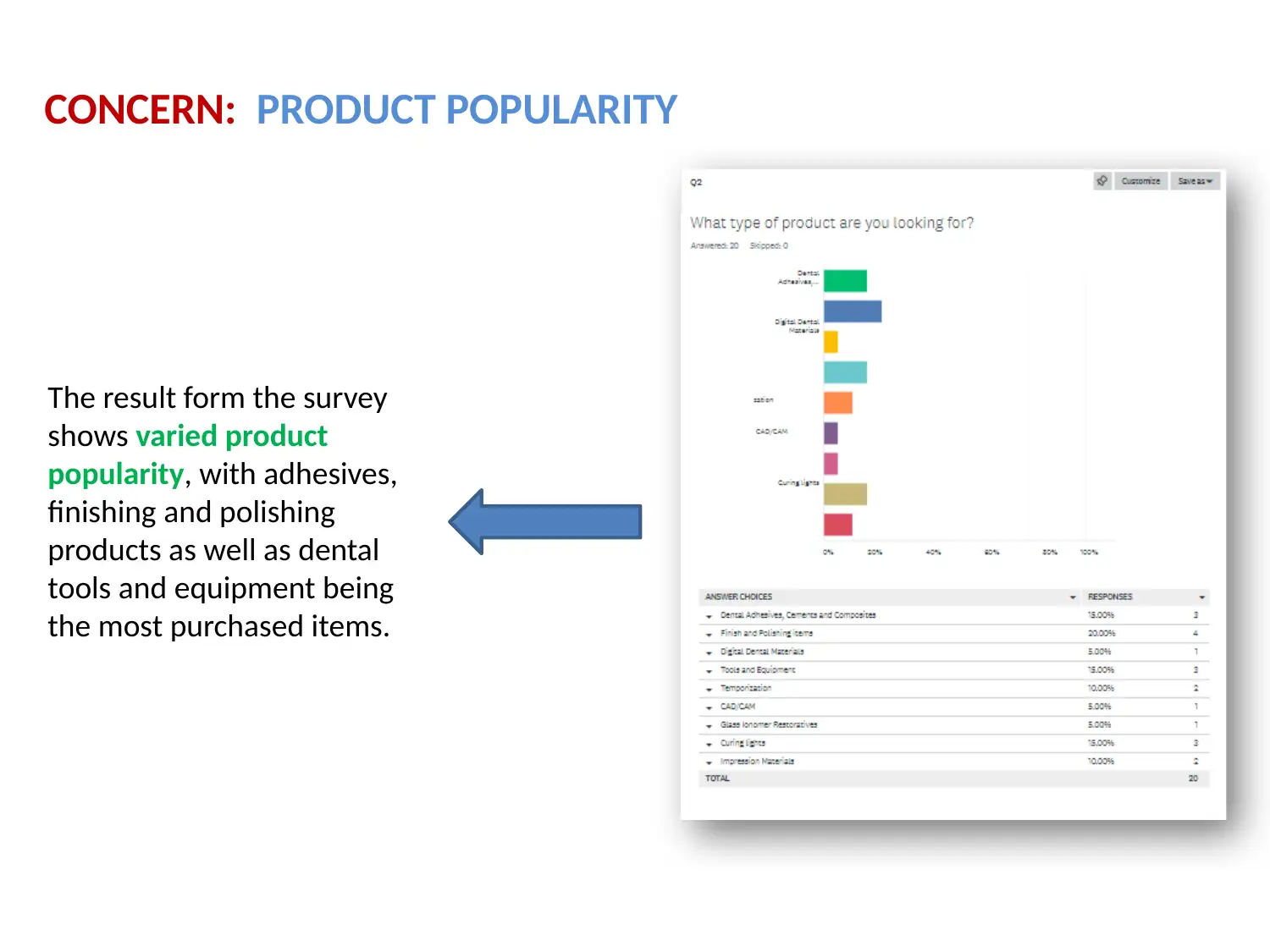
Task: Click the green 'varied product' text
Action: 231,436
